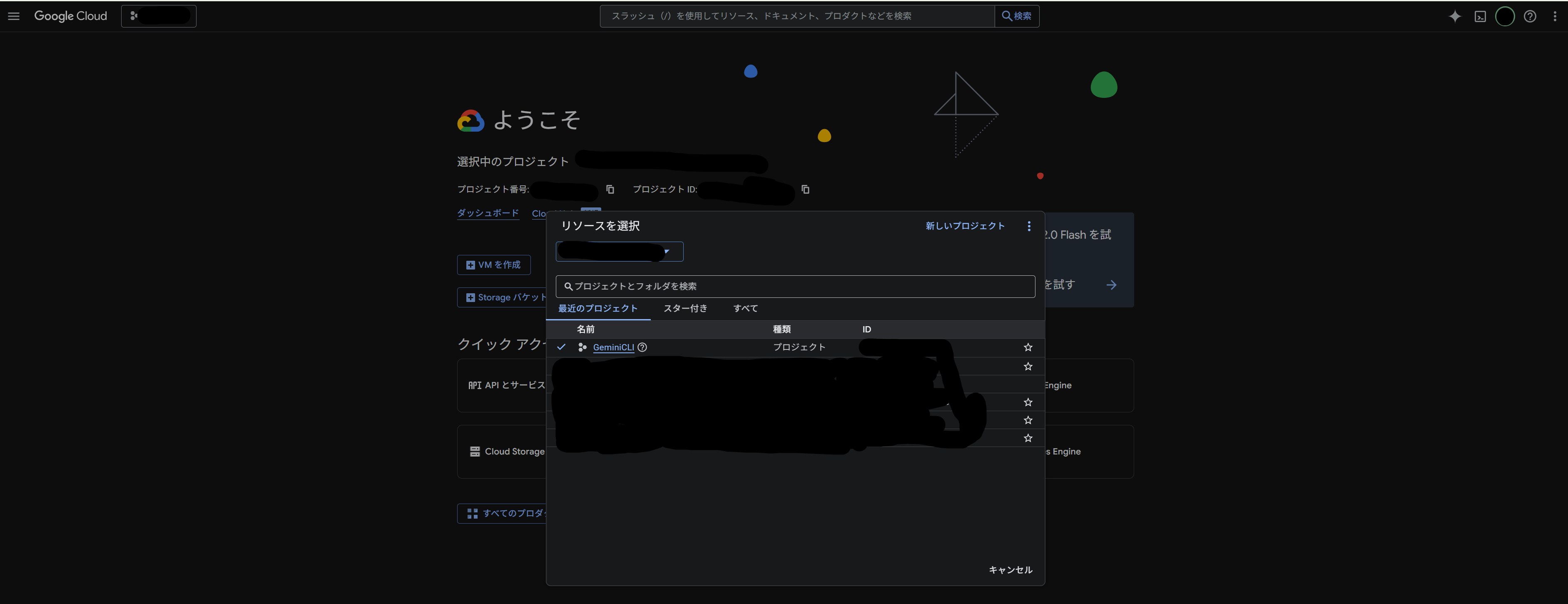Open top-right settings kebab menu
1568x604 pixels.
coord(1555,16)
